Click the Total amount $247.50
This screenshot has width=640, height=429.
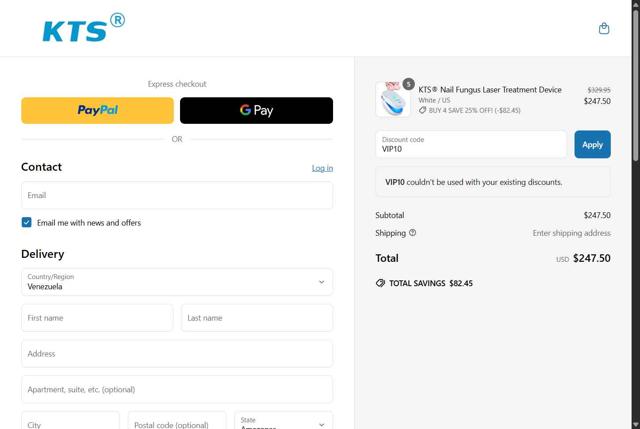(x=591, y=258)
